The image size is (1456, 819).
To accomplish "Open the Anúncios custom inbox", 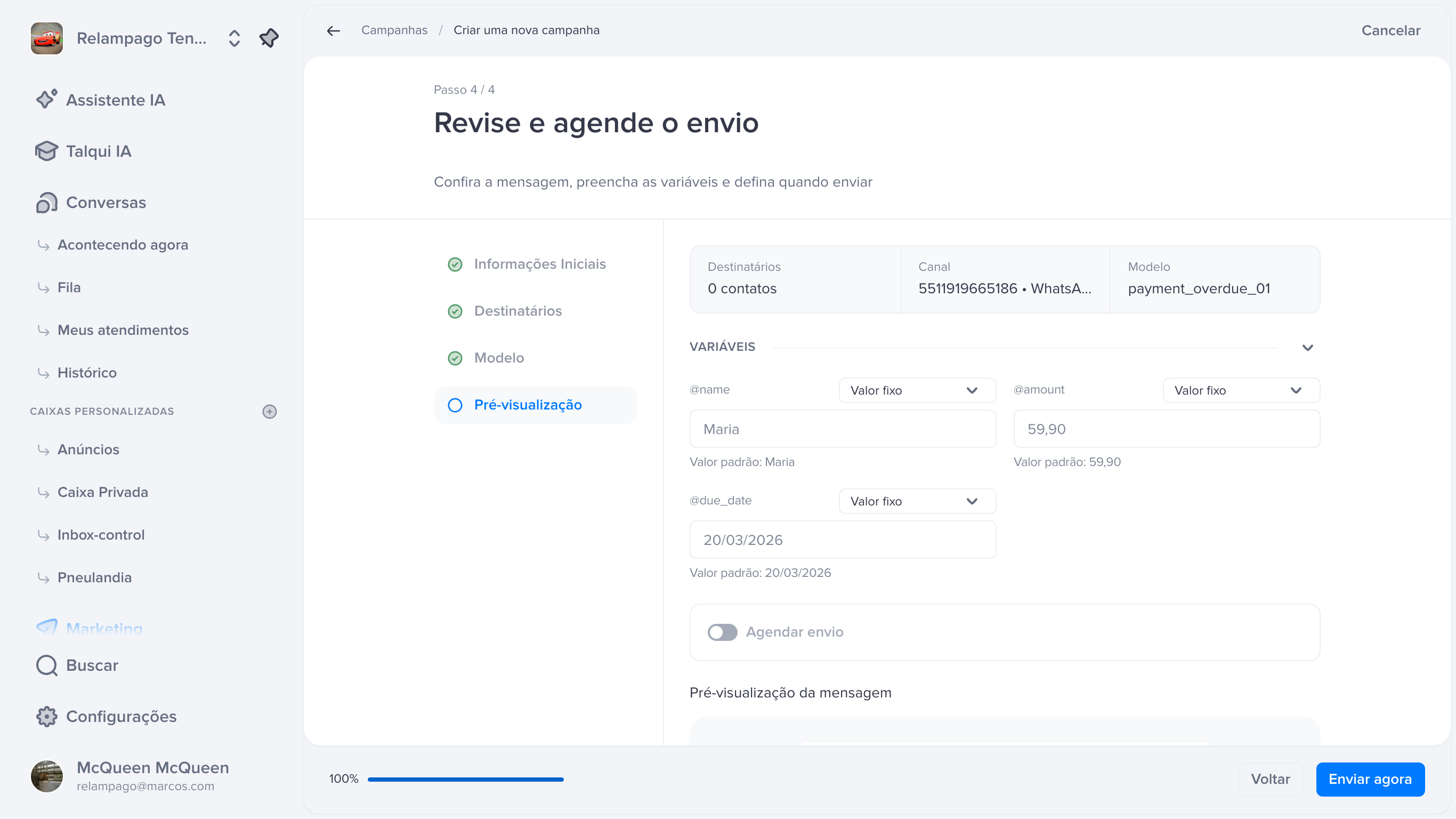I will 88,449.
